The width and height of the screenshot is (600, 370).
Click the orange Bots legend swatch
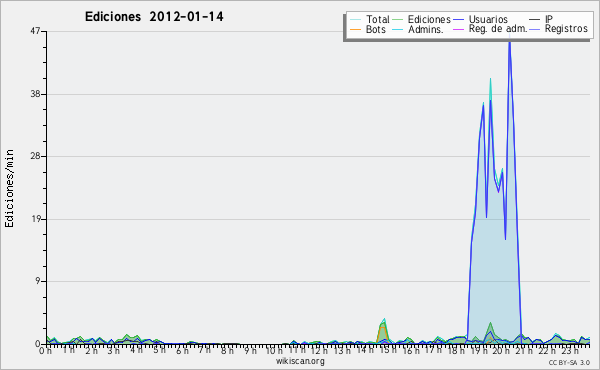coord(355,29)
